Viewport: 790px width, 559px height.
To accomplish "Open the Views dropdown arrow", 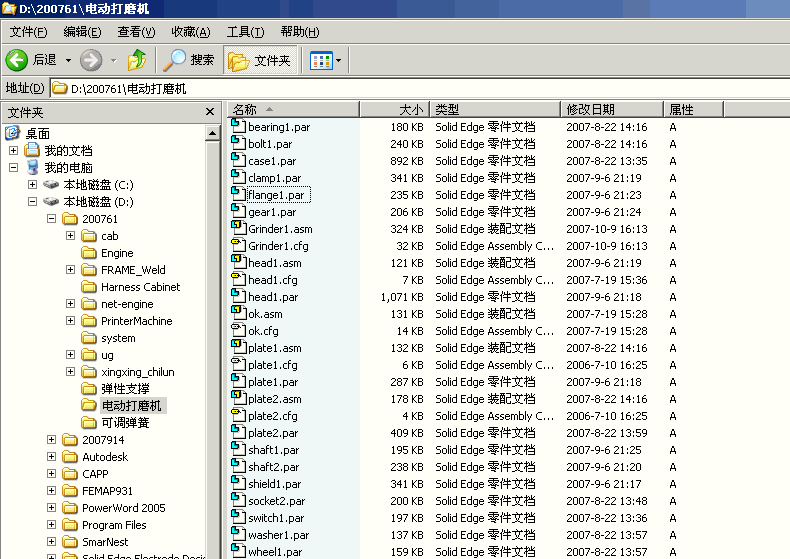I will pyautogui.click(x=339, y=60).
